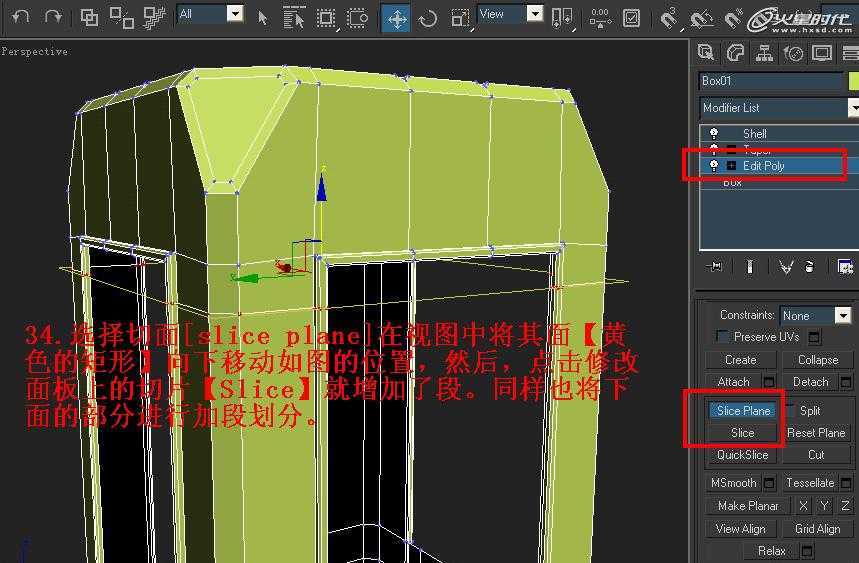Open Preserve UVs settings box
This screenshot has height=563, width=859.
point(815,337)
